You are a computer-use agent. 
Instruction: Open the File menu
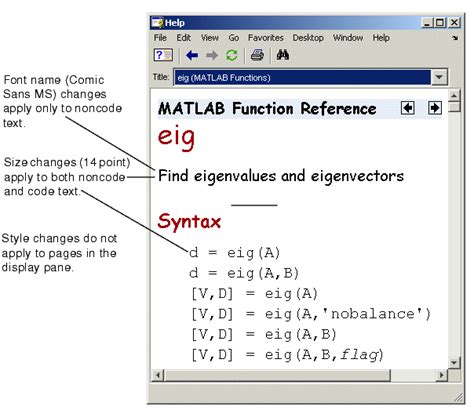160,38
